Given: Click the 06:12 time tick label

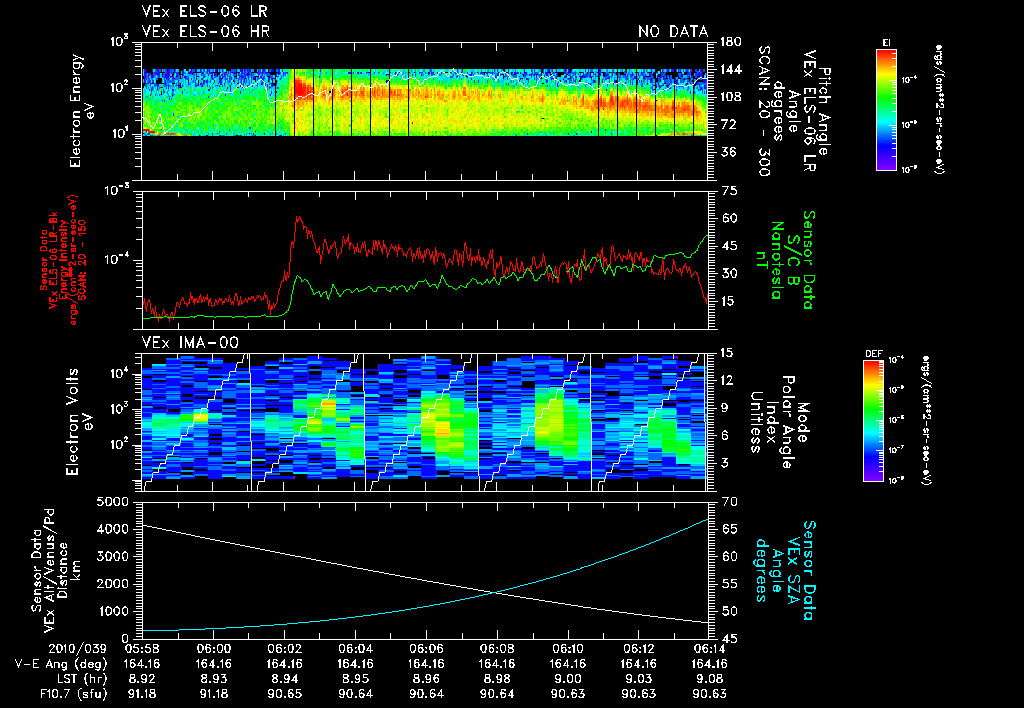Looking at the screenshot, I should (x=639, y=648).
